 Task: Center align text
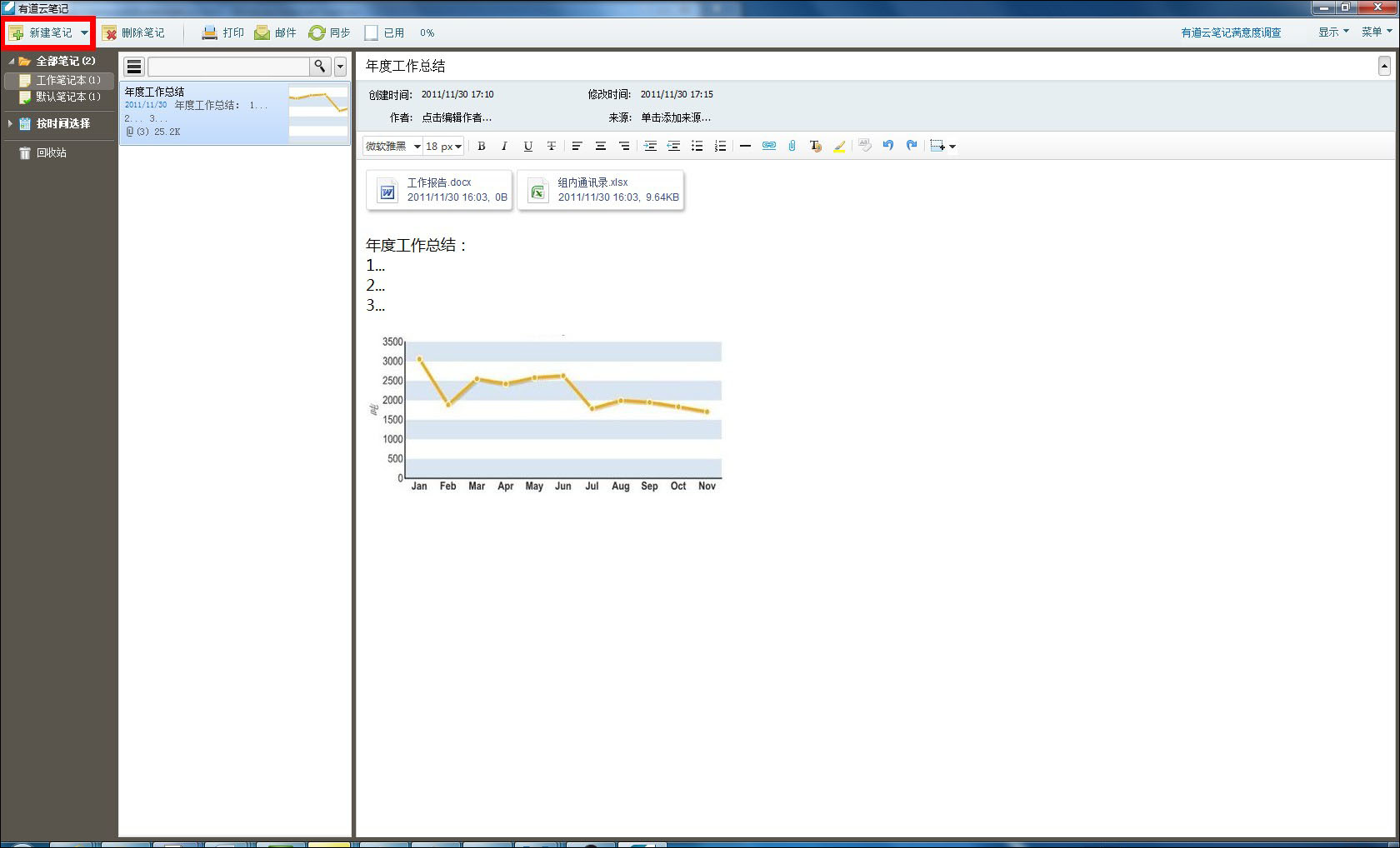[600, 147]
